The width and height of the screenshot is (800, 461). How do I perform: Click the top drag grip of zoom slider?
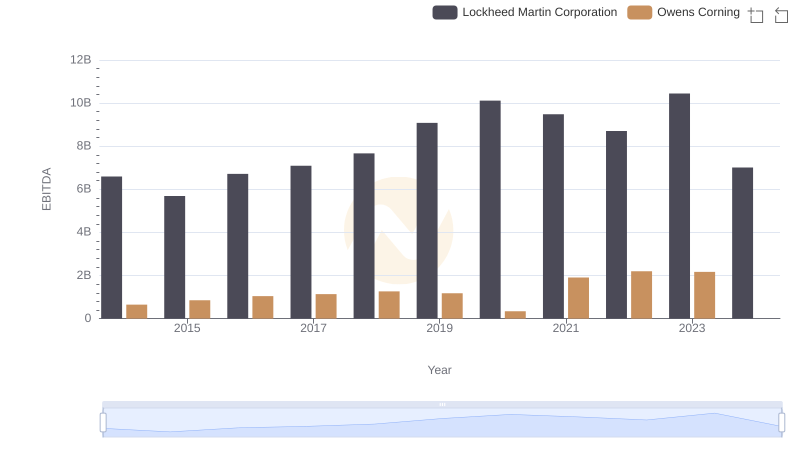(442, 404)
